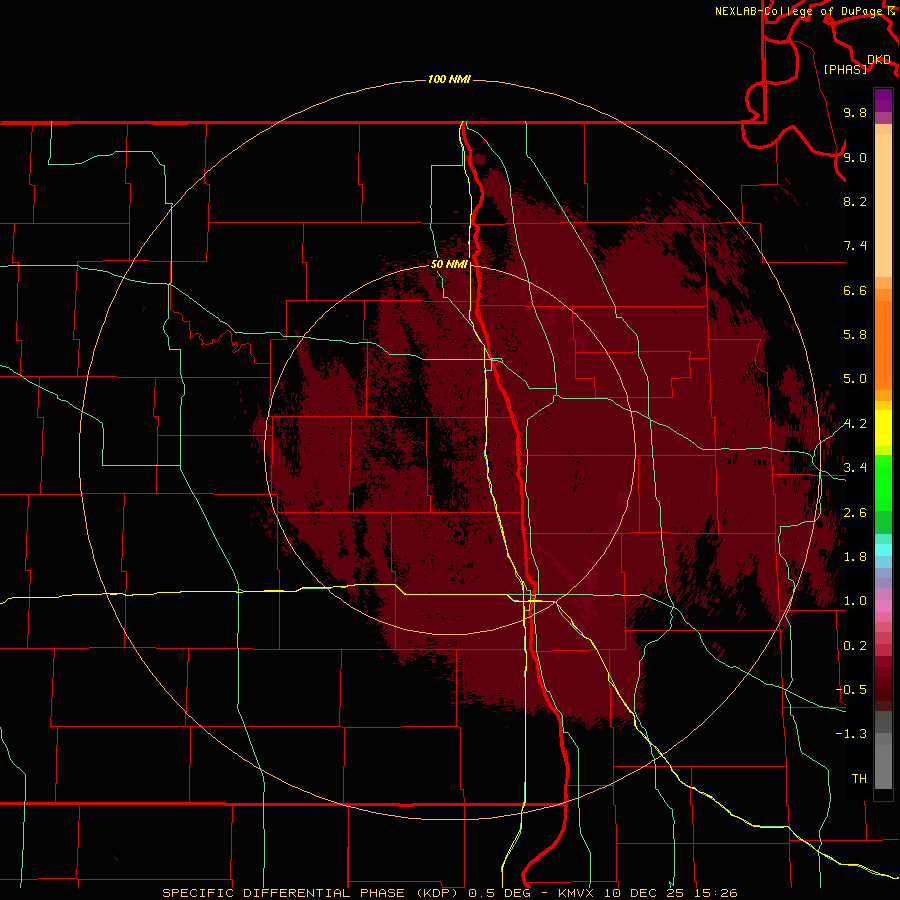Click the 0.2 legend value
Image resolution: width=900 pixels, height=900 pixels.
click(x=855, y=646)
